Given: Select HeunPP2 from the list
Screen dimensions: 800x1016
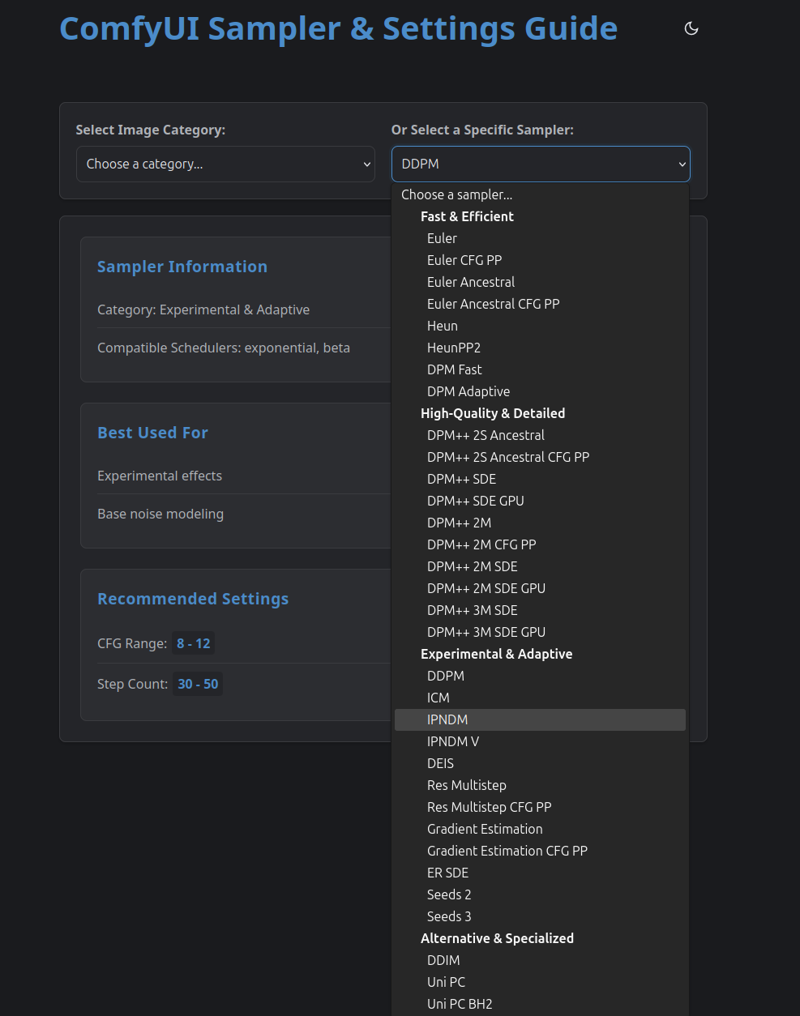Looking at the screenshot, I should point(540,348).
